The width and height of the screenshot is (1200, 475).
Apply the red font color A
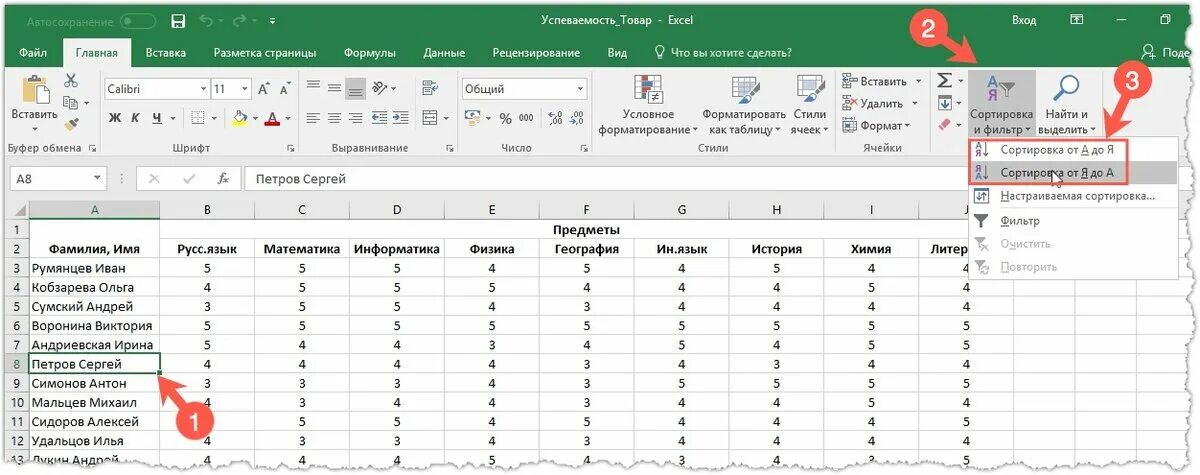270,118
